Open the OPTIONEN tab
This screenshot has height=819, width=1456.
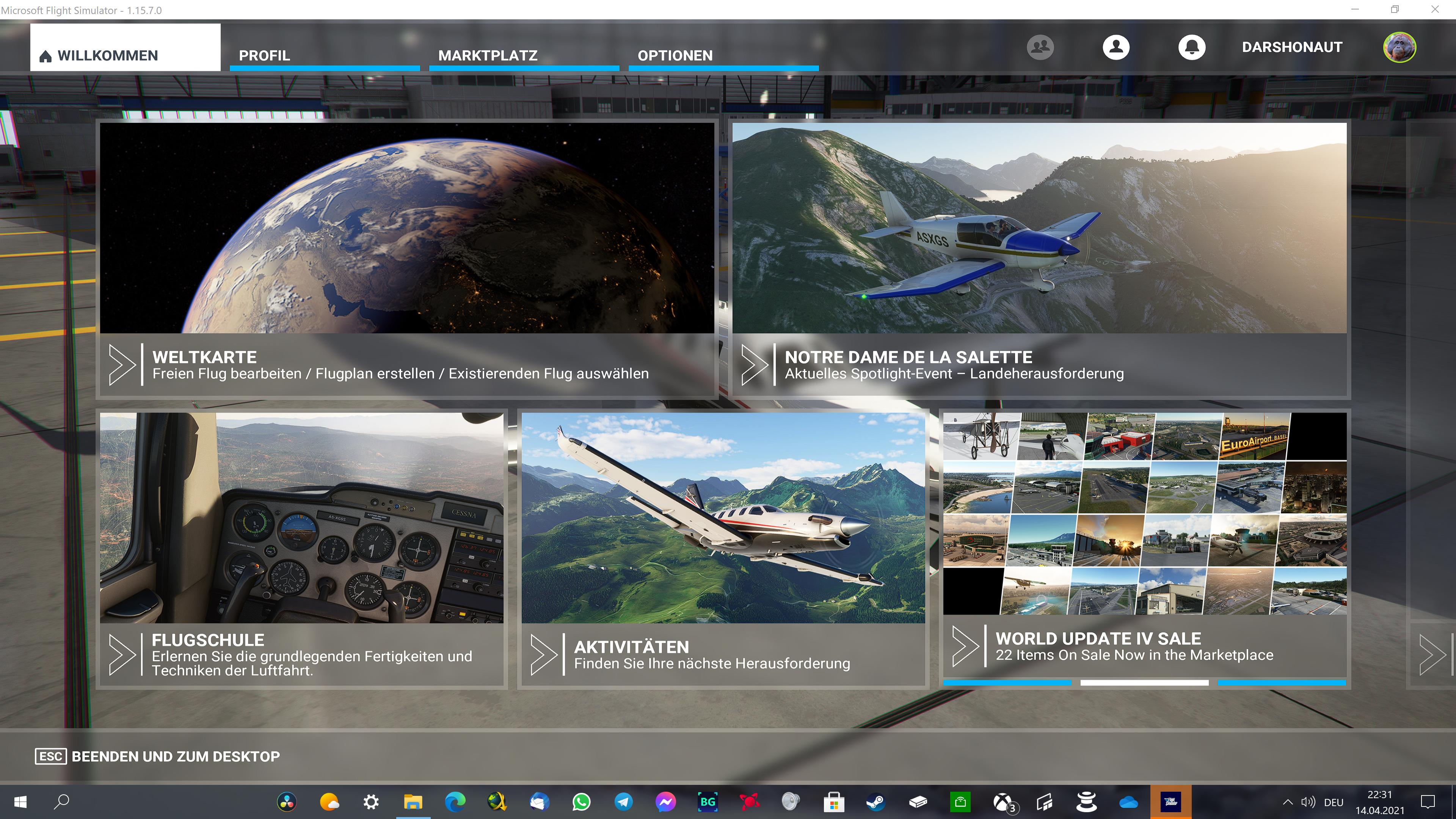tap(723, 55)
